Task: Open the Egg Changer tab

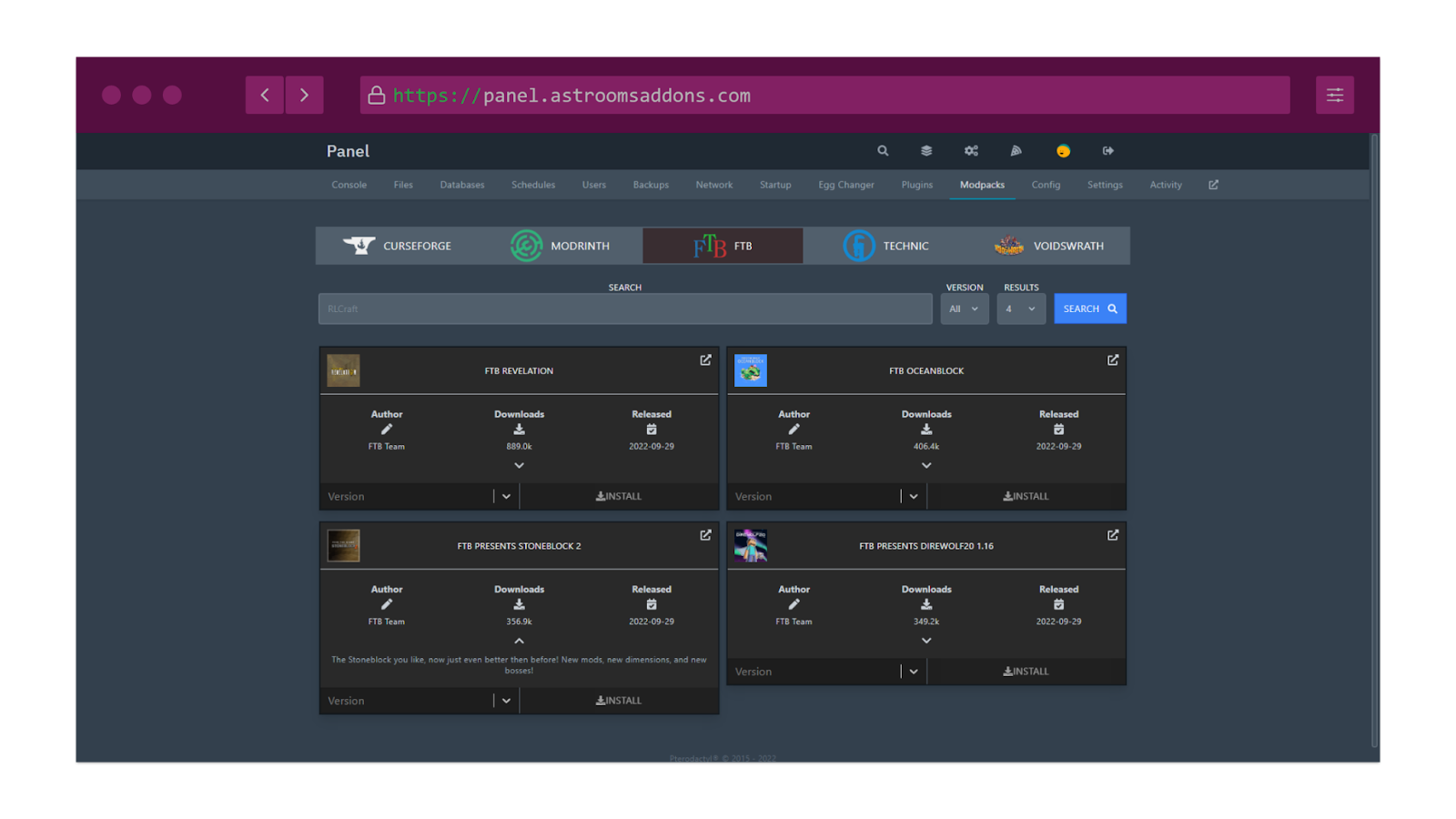Action: 846,185
